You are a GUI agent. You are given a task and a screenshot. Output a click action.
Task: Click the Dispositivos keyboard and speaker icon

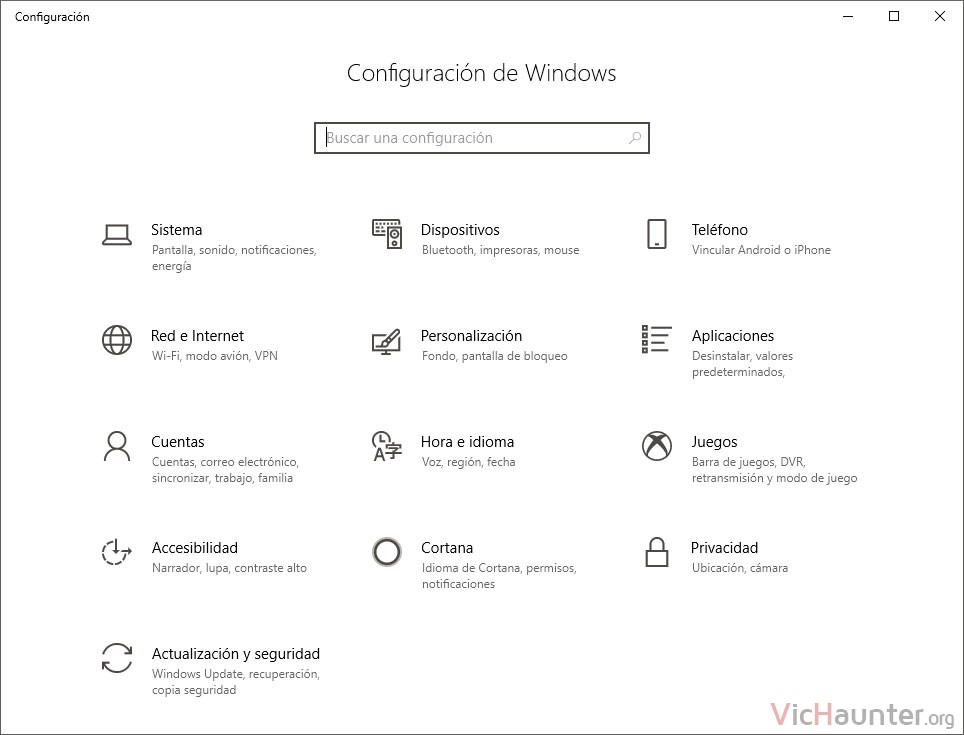(x=387, y=234)
